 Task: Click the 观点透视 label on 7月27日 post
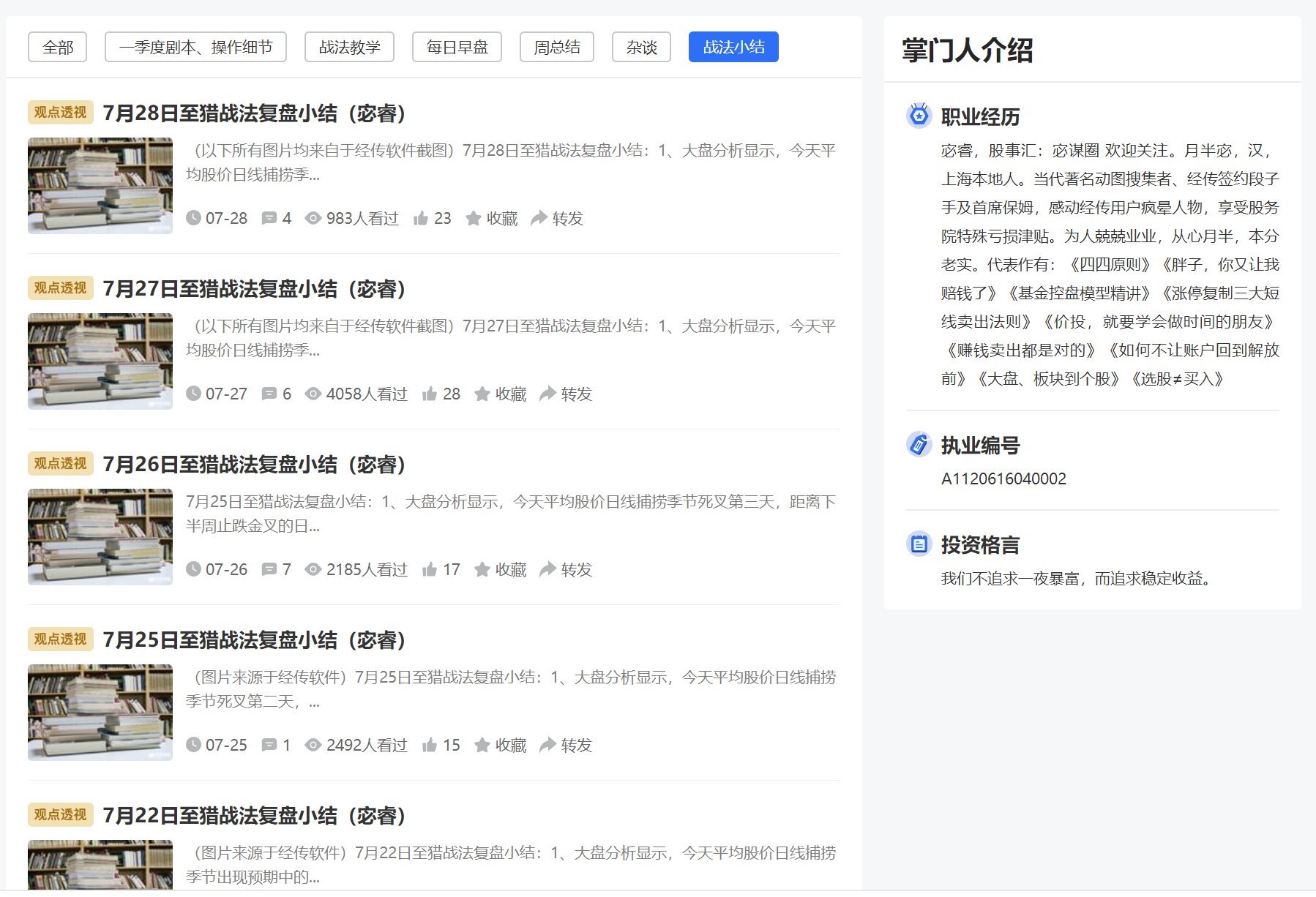click(61, 288)
